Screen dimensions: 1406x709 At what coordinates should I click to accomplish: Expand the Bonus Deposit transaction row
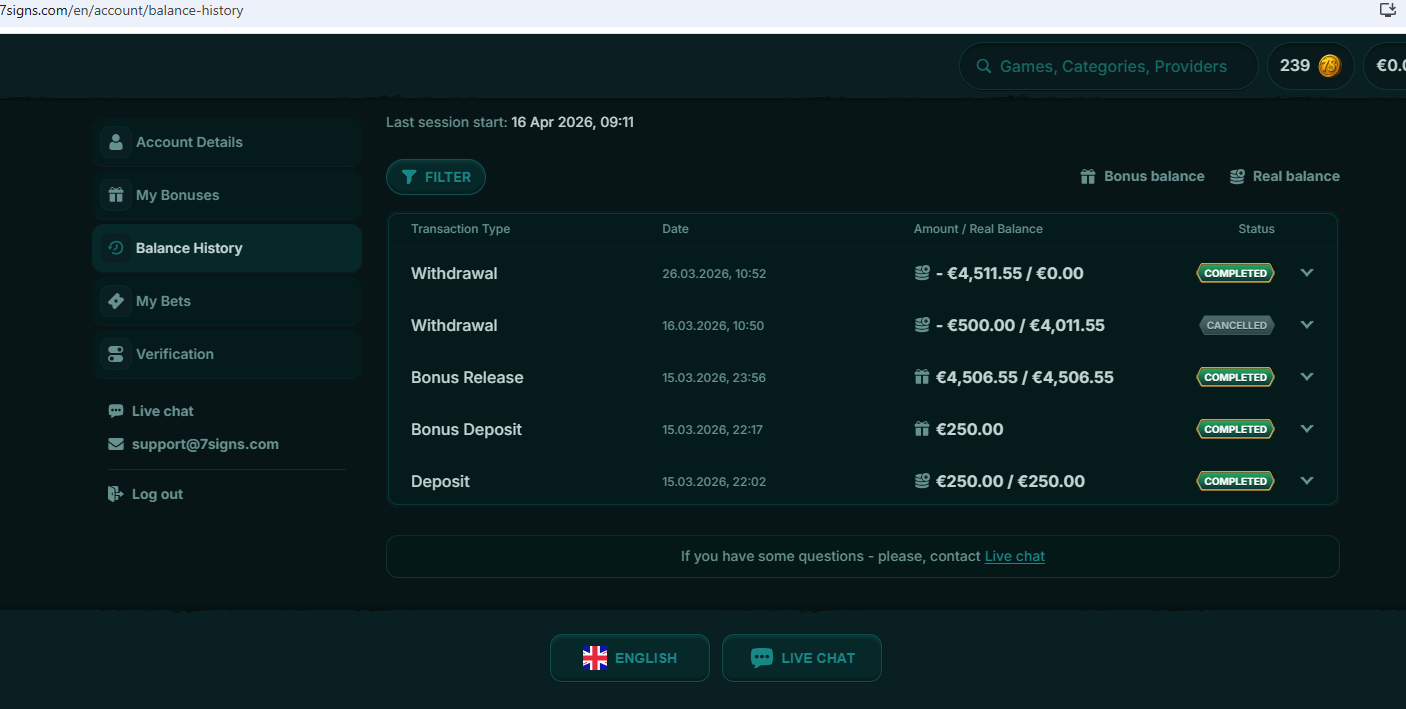[1306, 429]
